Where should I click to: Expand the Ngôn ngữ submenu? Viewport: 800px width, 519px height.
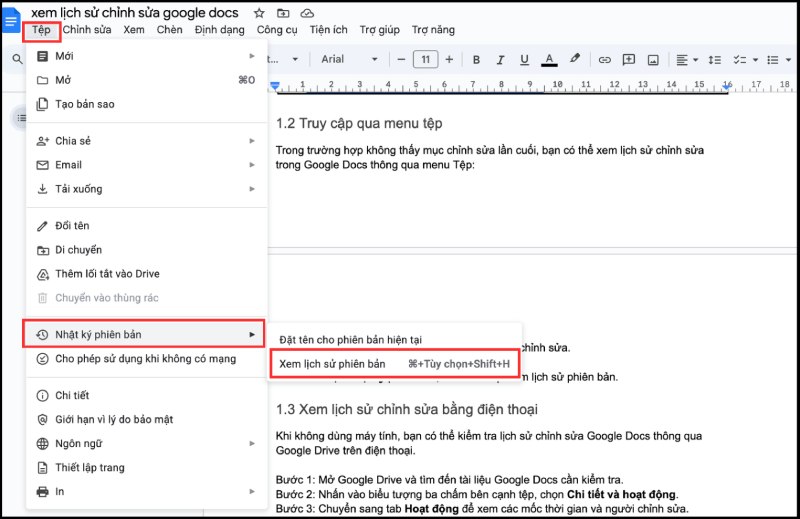147,443
